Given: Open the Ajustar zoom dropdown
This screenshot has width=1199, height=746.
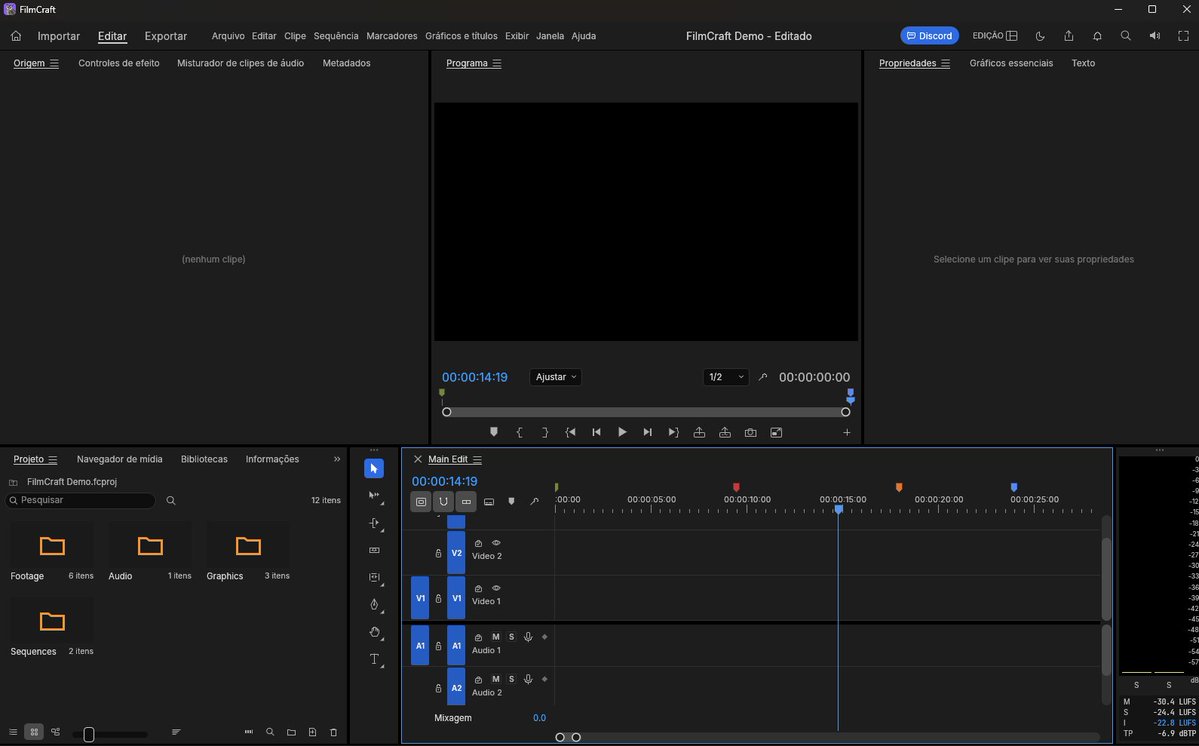Looking at the screenshot, I should [x=555, y=377].
